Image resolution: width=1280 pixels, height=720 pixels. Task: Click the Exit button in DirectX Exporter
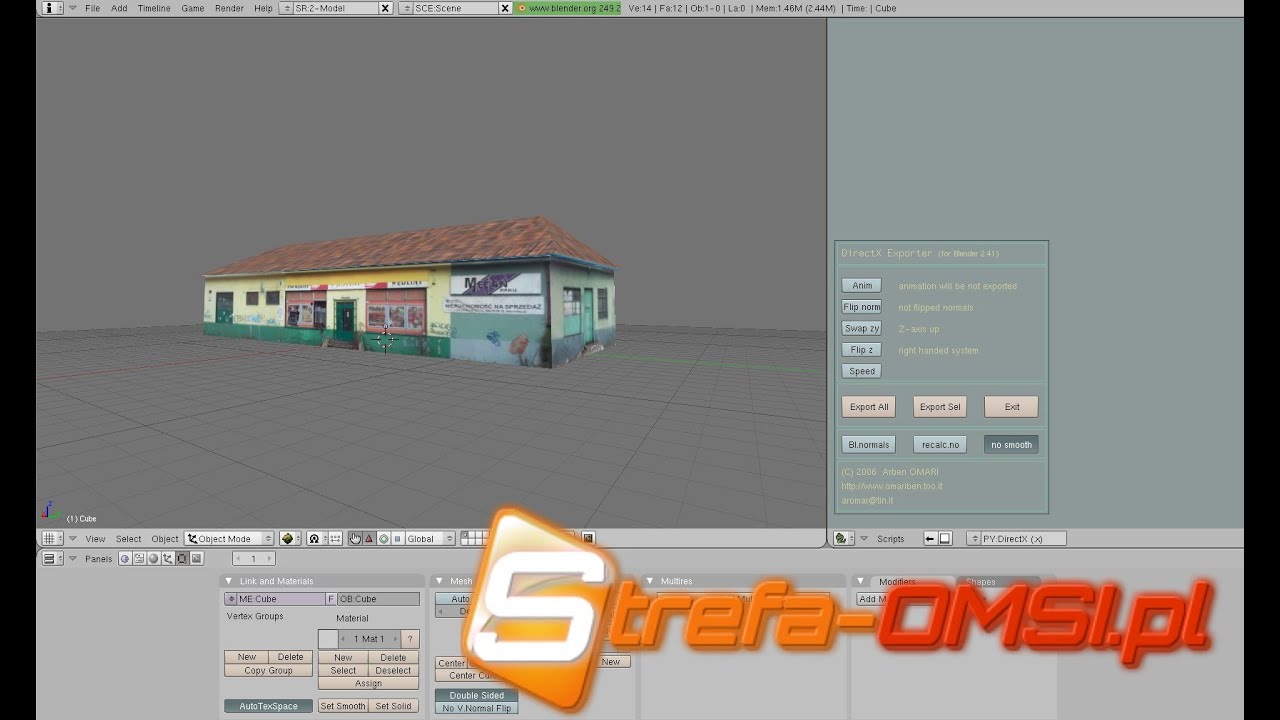pos(1012,407)
